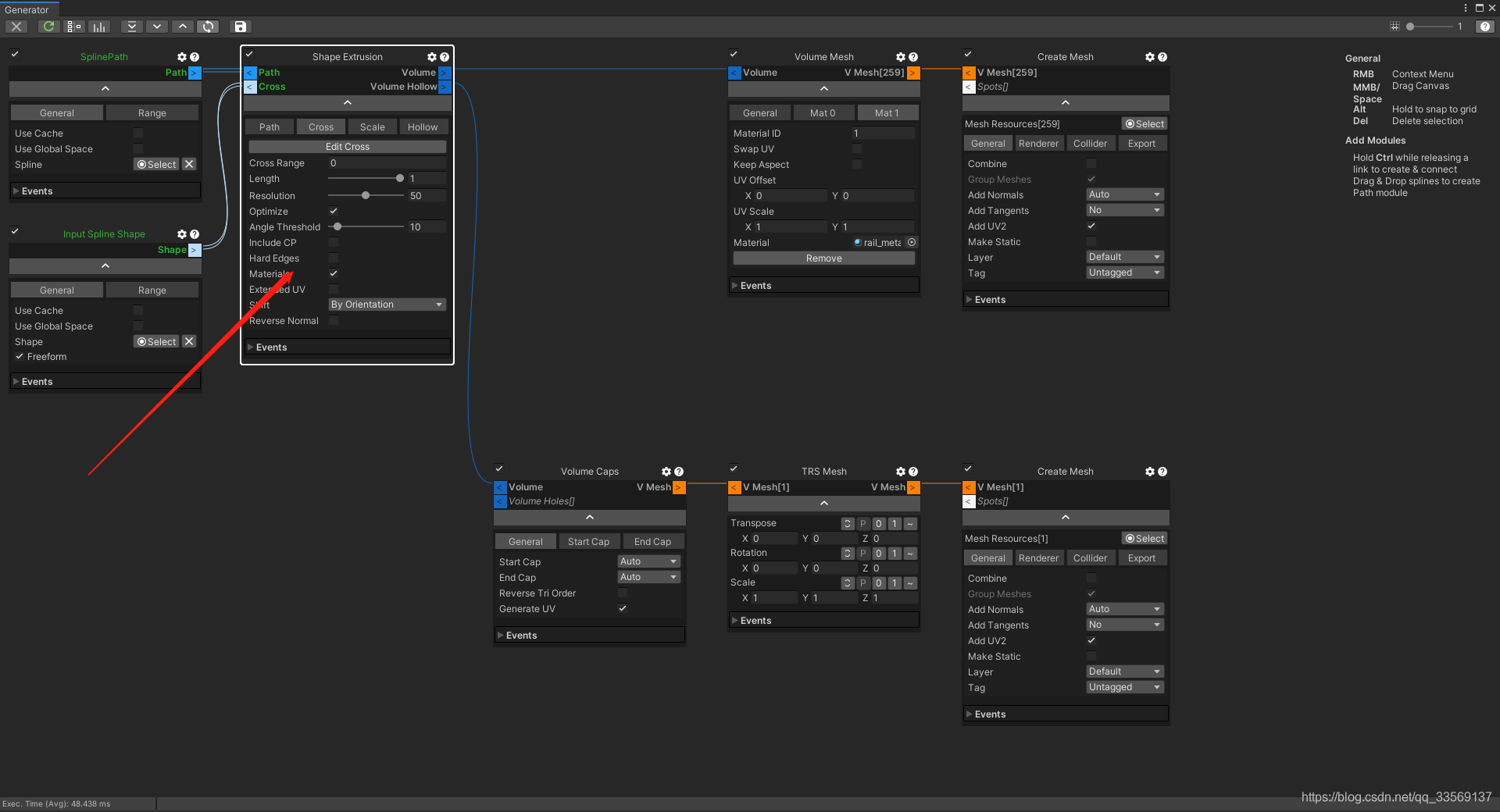Open TRS Mesh settings gear

click(901, 472)
